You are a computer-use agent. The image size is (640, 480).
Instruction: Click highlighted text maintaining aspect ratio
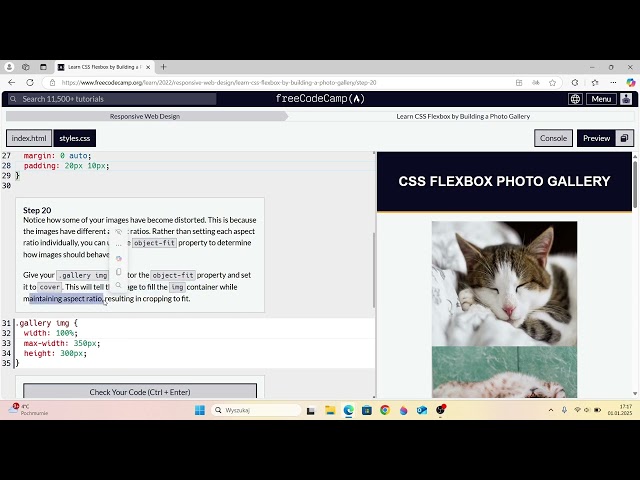66,299
